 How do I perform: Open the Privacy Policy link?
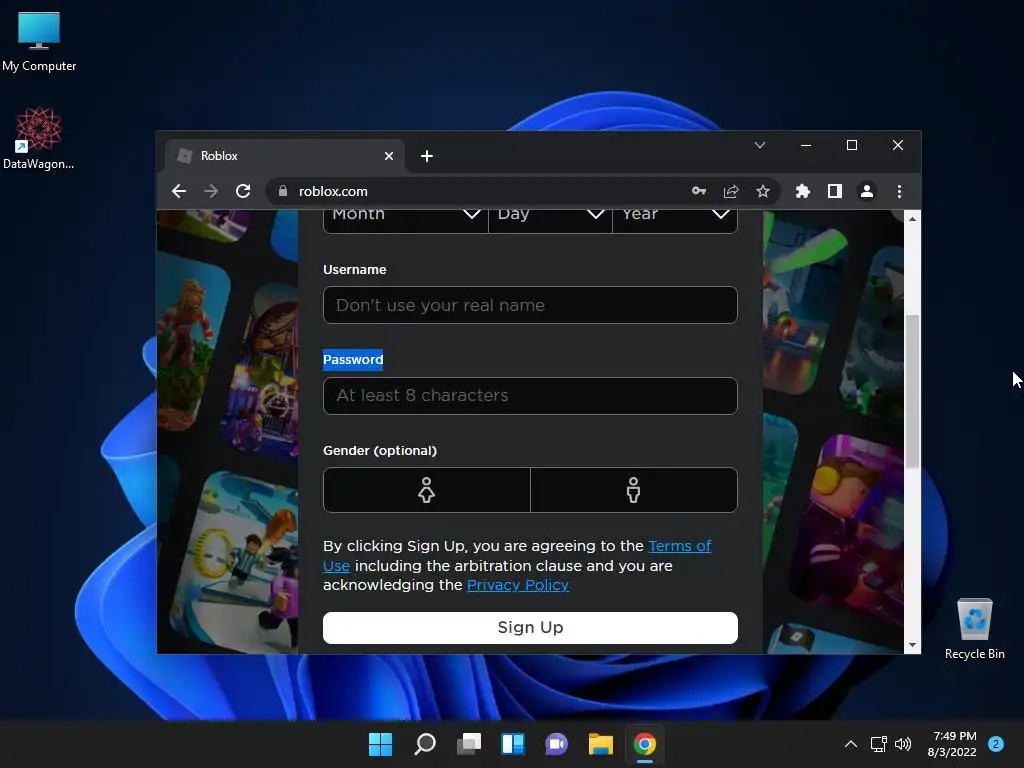click(x=518, y=585)
